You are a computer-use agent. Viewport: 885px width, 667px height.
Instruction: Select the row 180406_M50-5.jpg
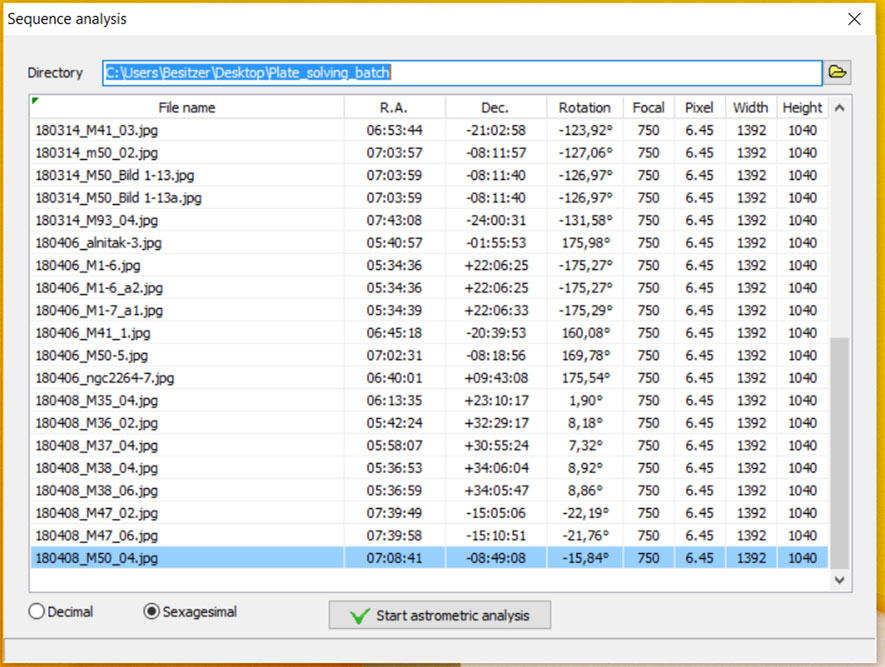(429, 356)
